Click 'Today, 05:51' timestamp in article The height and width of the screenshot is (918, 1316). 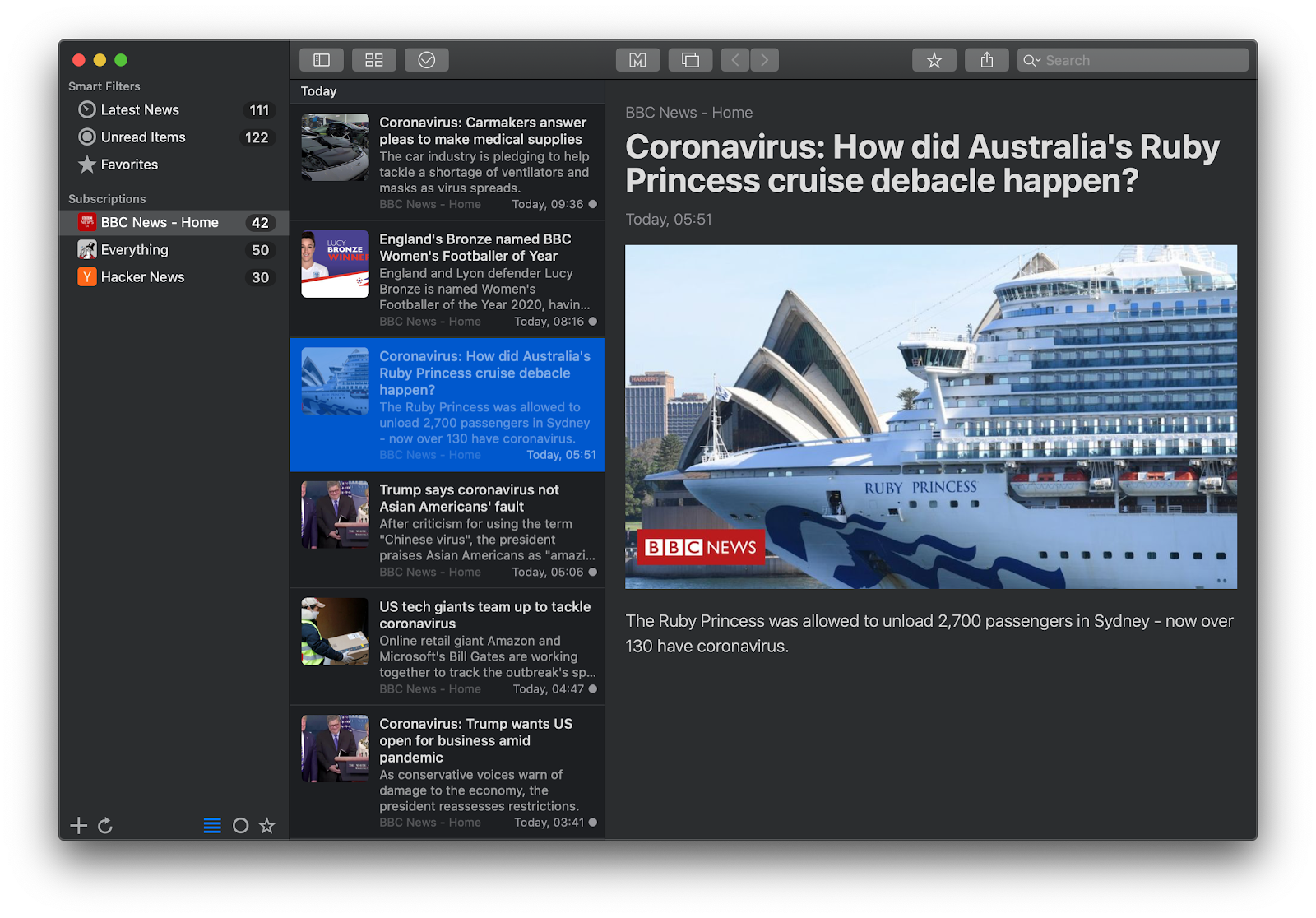[669, 220]
